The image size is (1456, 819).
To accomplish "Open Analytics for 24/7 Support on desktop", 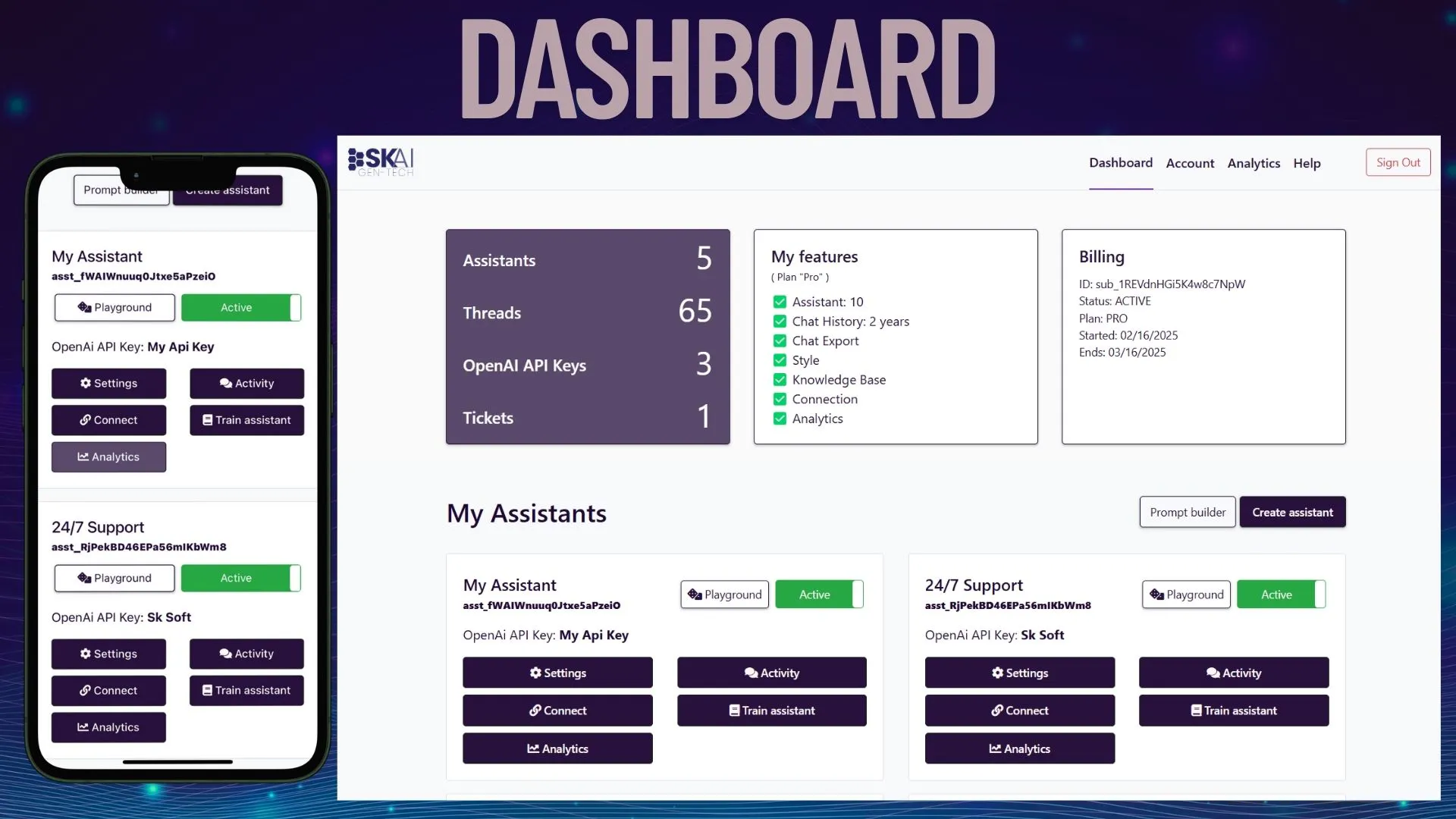I will [1020, 748].
